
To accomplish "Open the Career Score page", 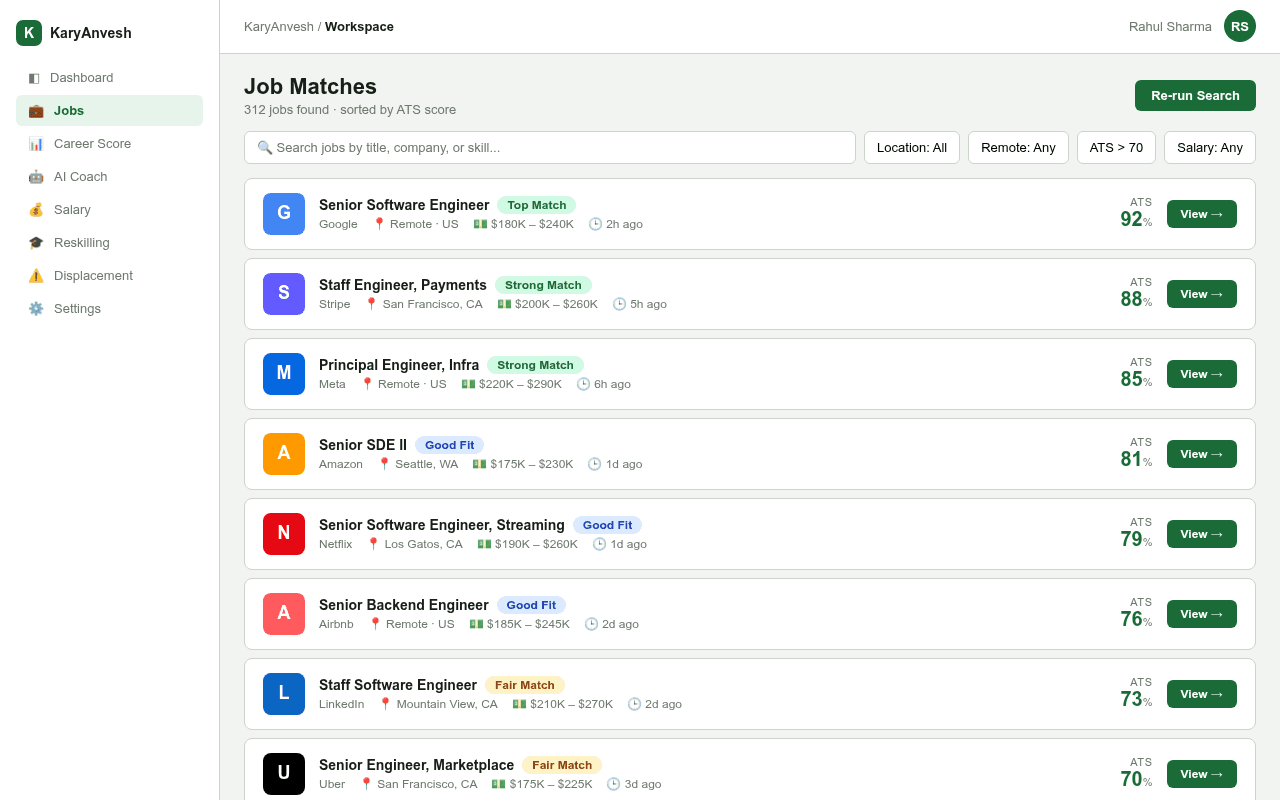I will click(x=109, y=144).
